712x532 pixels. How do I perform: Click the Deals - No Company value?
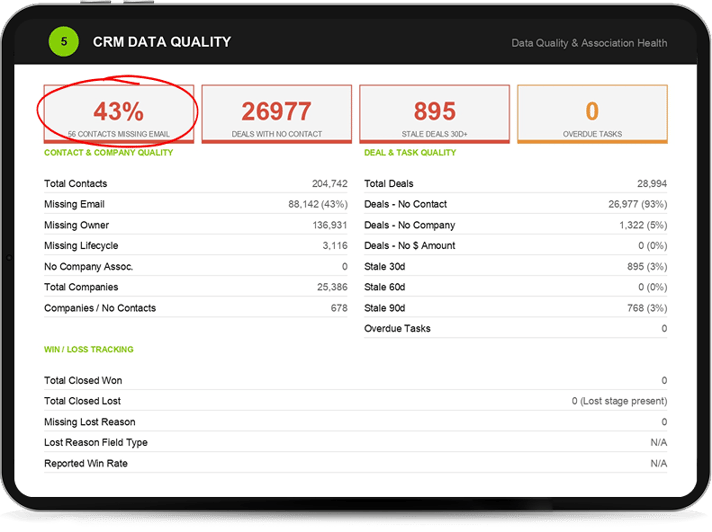click(643, 225)
